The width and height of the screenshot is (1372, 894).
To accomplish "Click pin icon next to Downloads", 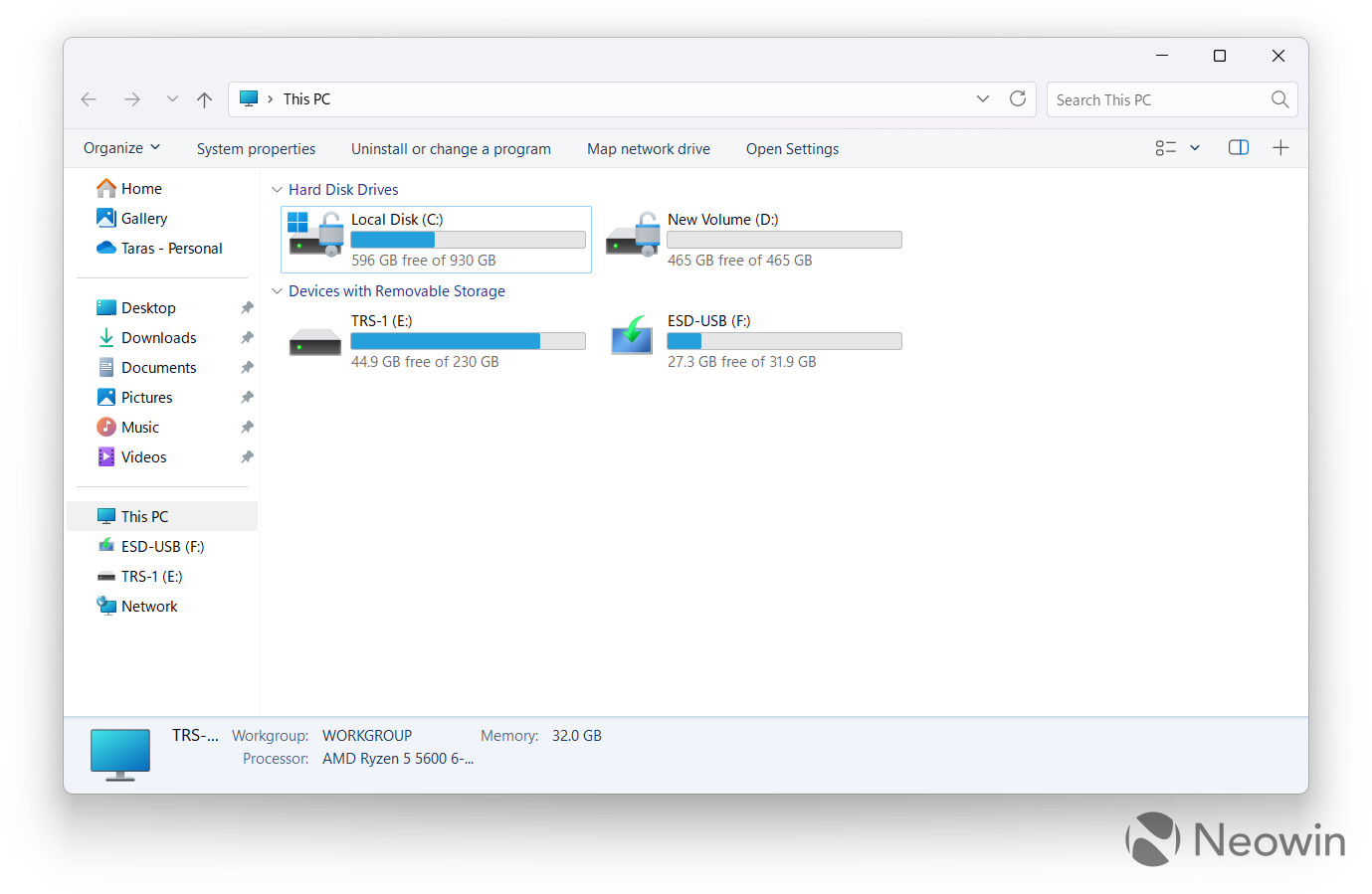I will (x=247, y=338).
